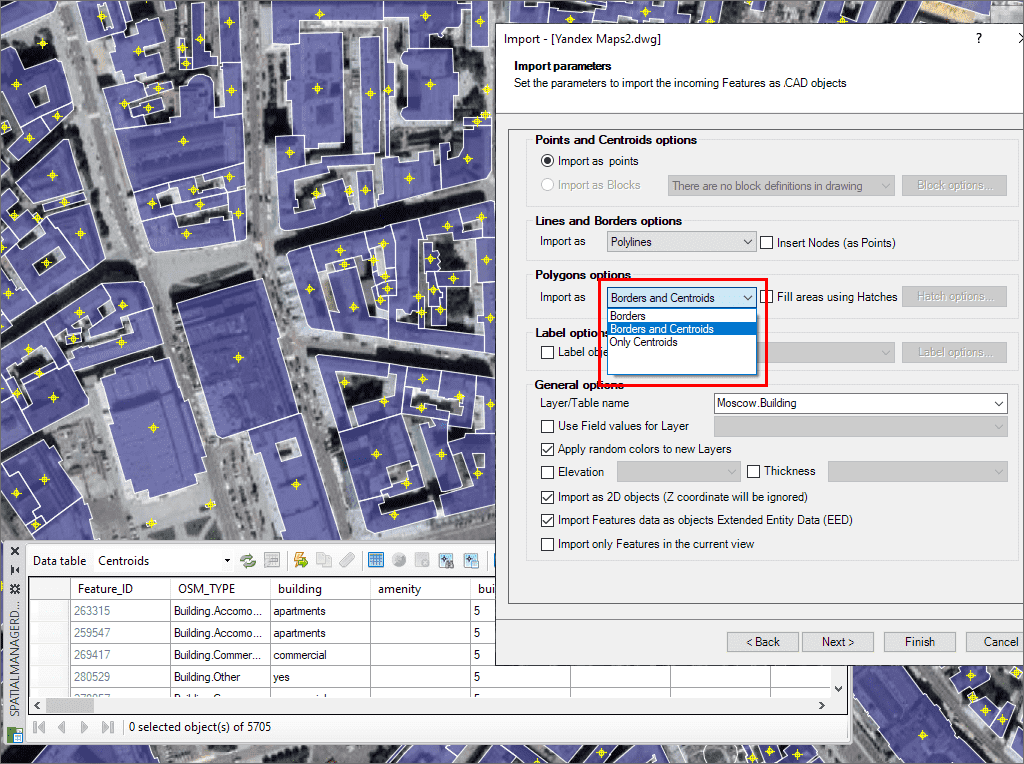Click the Feature_ID column header

[120, 589]
